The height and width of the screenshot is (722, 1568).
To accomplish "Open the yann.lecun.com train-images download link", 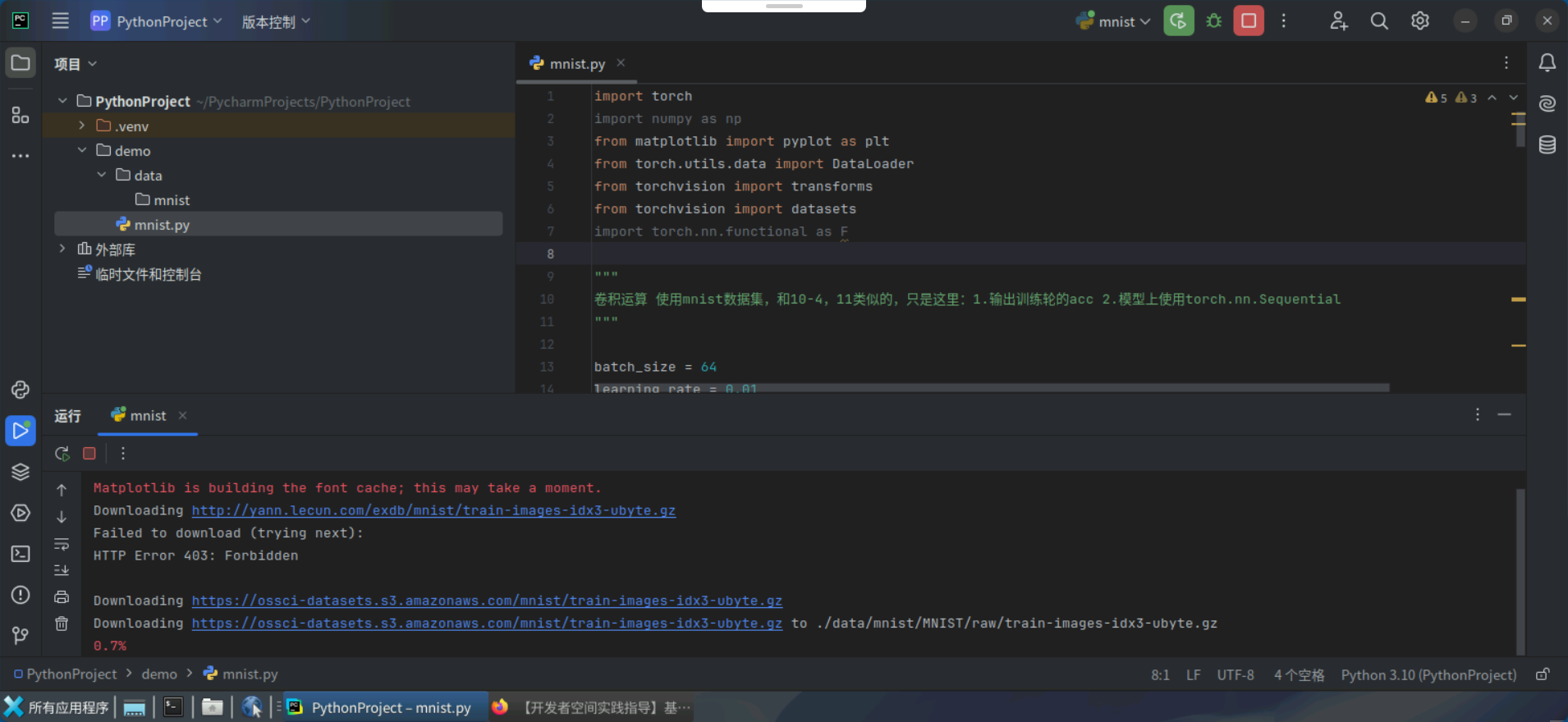I will pyautogui.click(x=433, y=510).
